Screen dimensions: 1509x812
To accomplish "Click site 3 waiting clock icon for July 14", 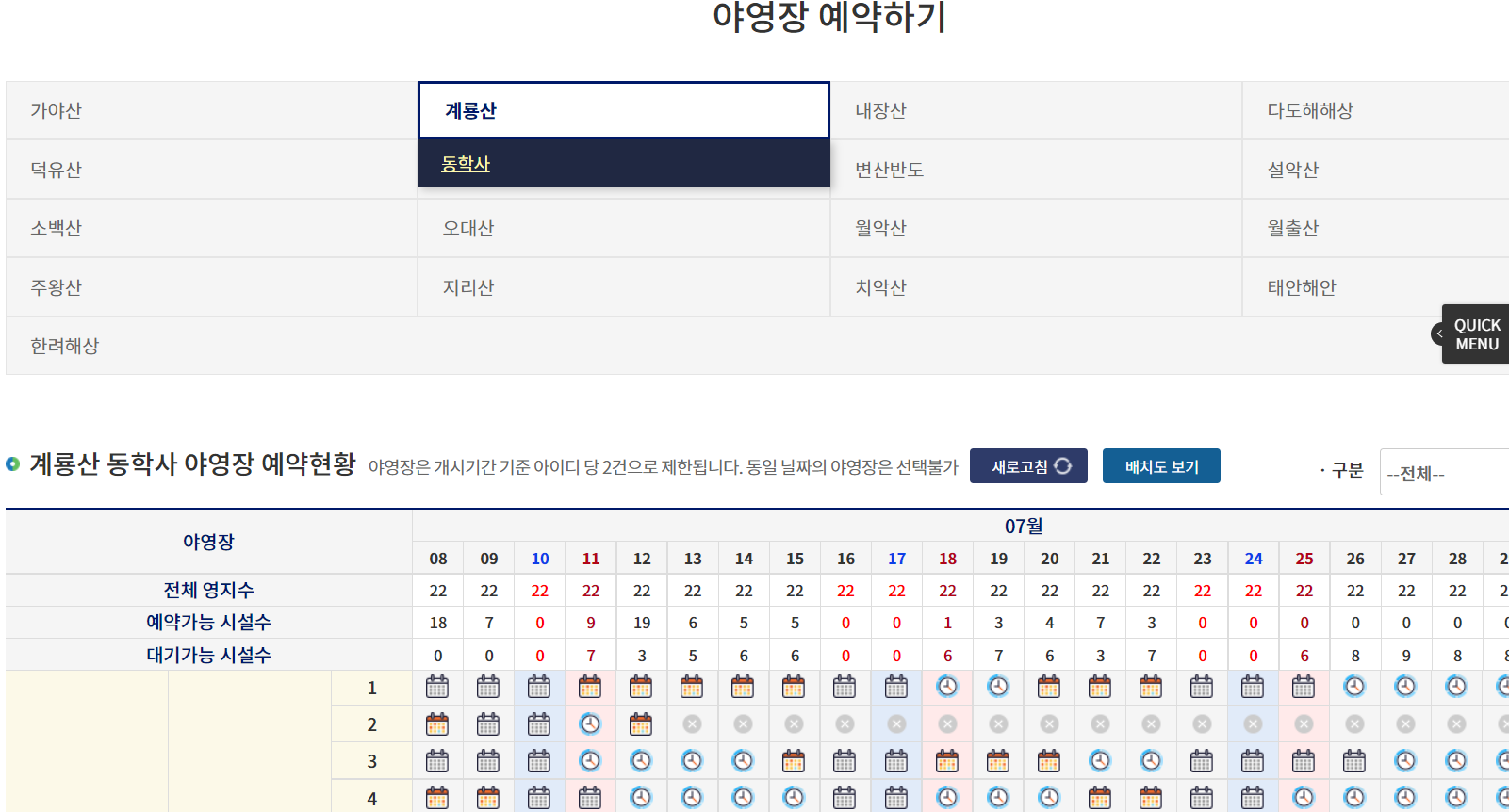I will coord(743,760).
